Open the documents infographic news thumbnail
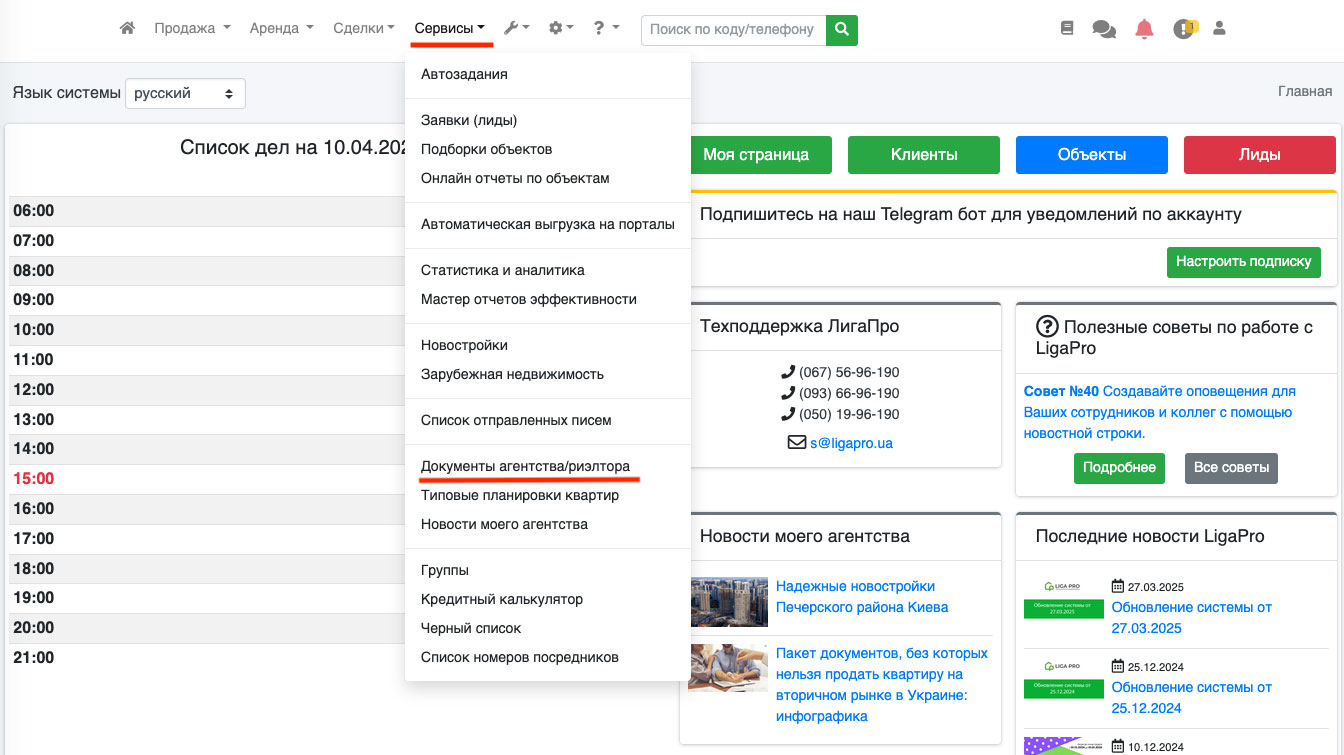1344x755 pixels. coord(729,668)
